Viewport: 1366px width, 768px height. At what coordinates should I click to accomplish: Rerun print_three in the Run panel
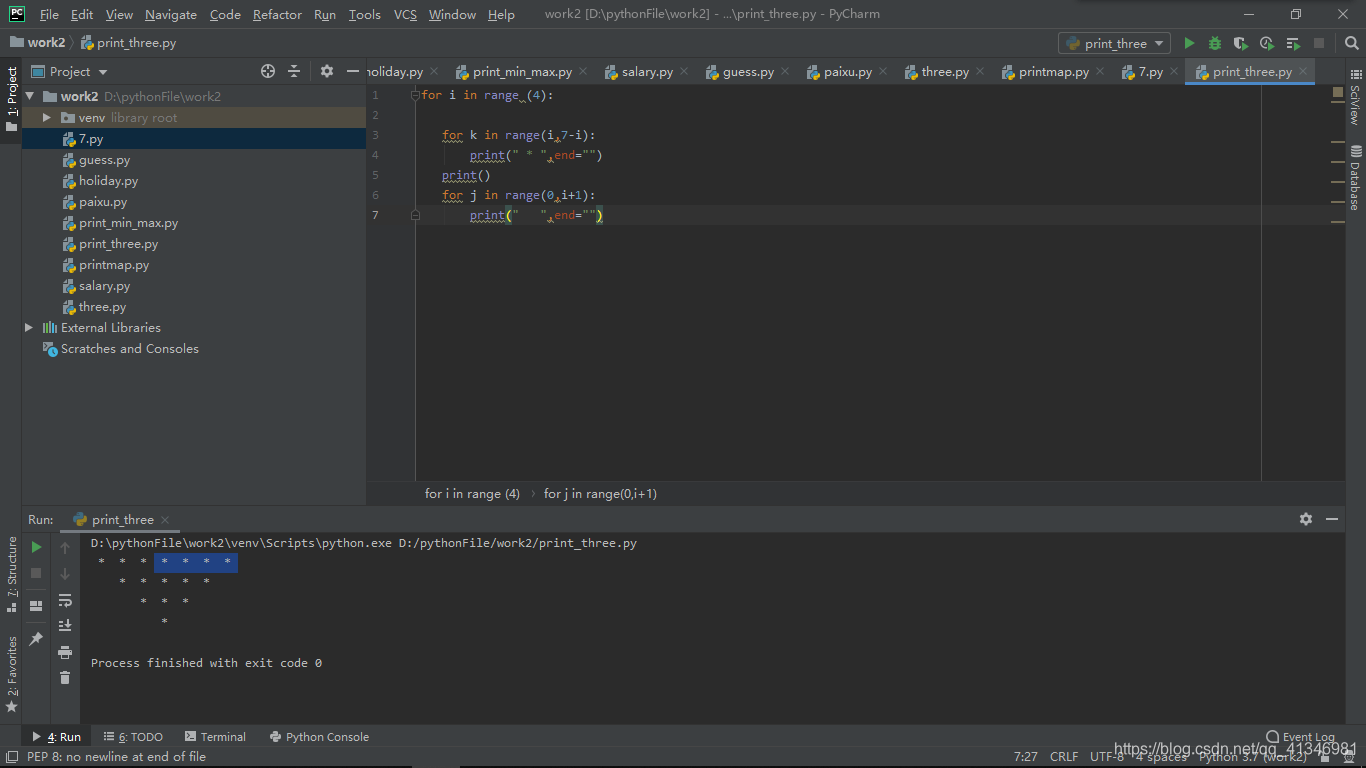click(37, 547)
